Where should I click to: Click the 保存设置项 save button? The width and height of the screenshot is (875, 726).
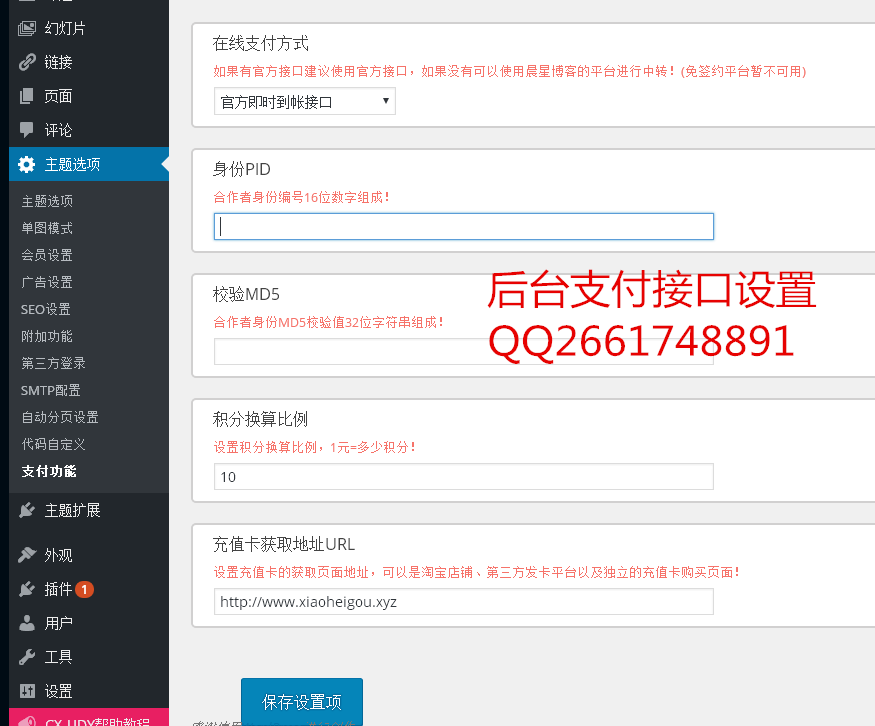pyautogui.click(x=301, y=702)
